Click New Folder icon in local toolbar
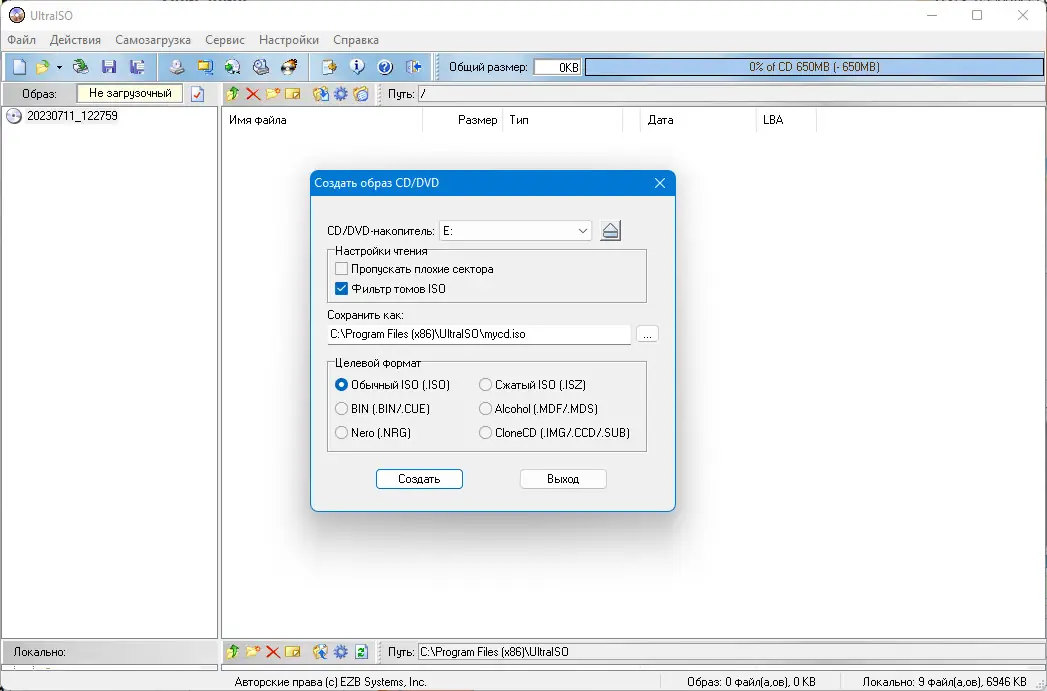Viewport: 1047px width, 691px height. coord(252,652)
